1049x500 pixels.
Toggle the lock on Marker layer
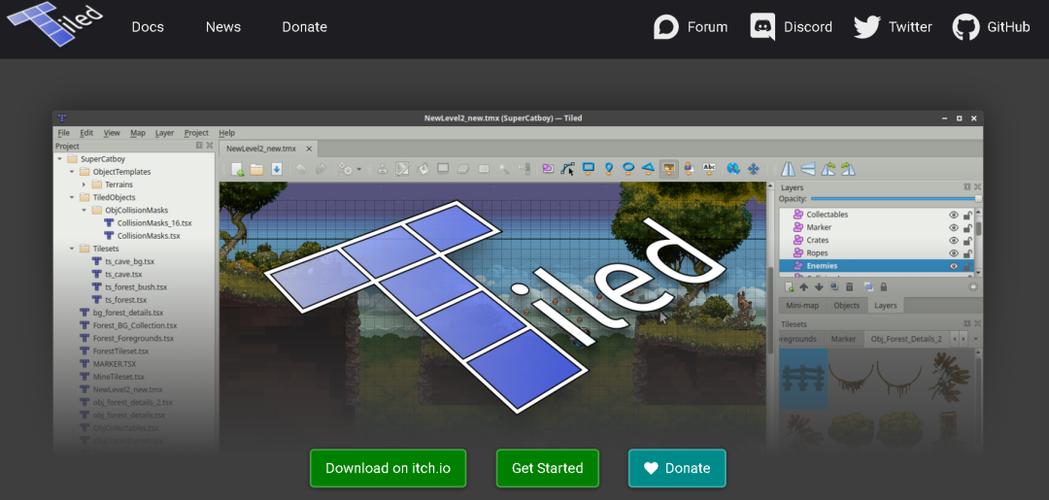point(967,228)
